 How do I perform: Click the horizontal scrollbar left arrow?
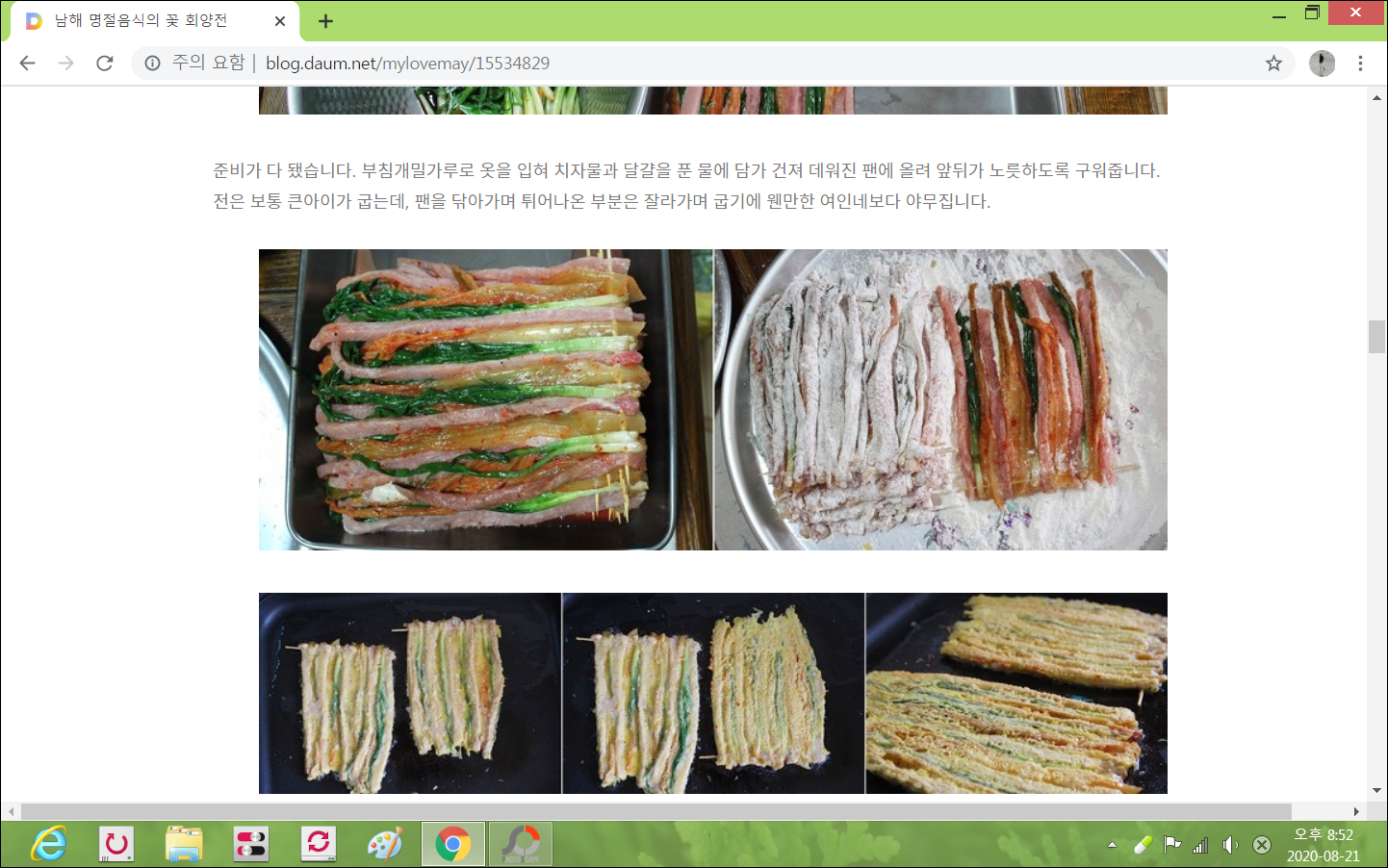pos(10,811)
